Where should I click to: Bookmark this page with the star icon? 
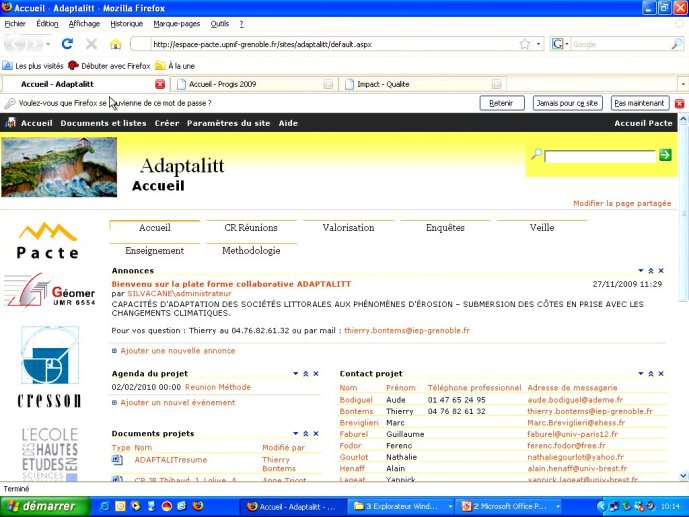pos(524,44)
